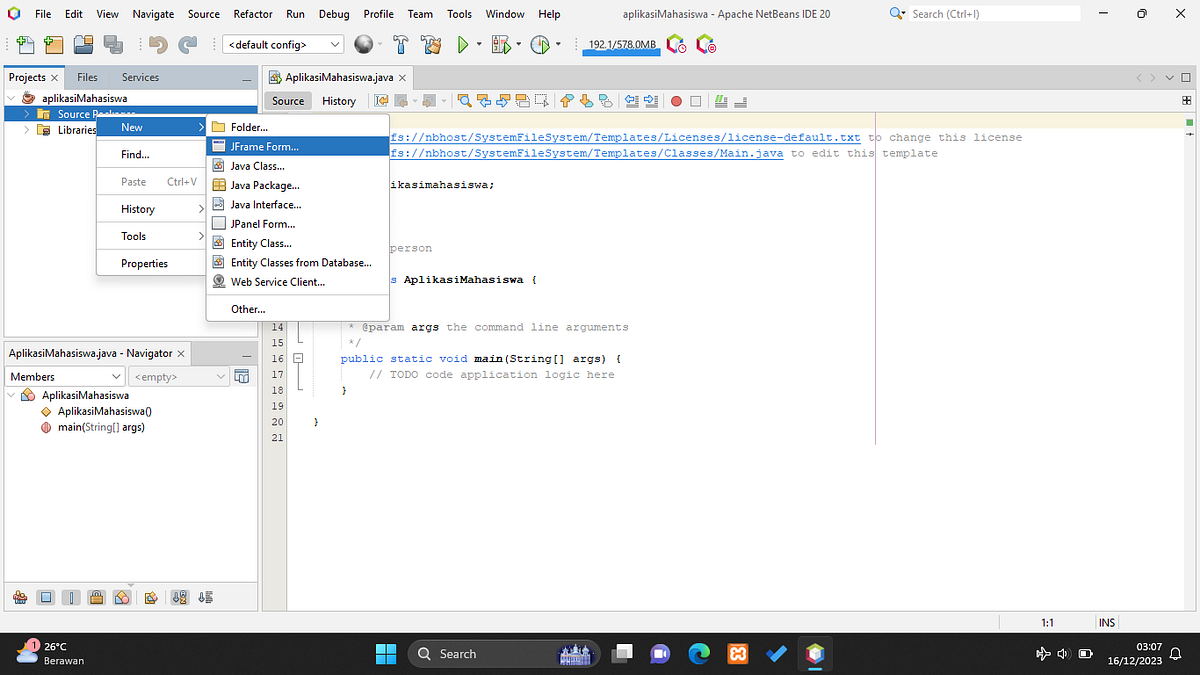Toggle Show Non-Public Members lock icon
Viewport: 1200px width, 675px height.
tap(96, 597)
